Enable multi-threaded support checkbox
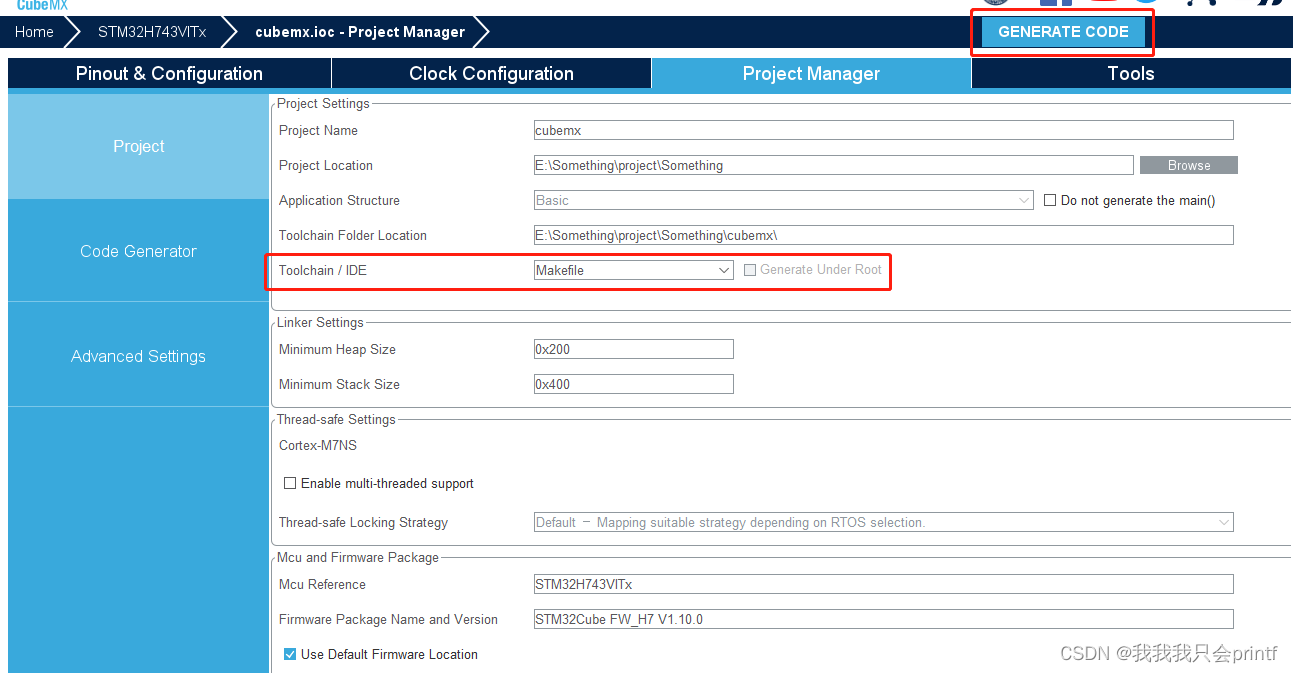Screen dimensions: 1293x673 coord(290,483)
